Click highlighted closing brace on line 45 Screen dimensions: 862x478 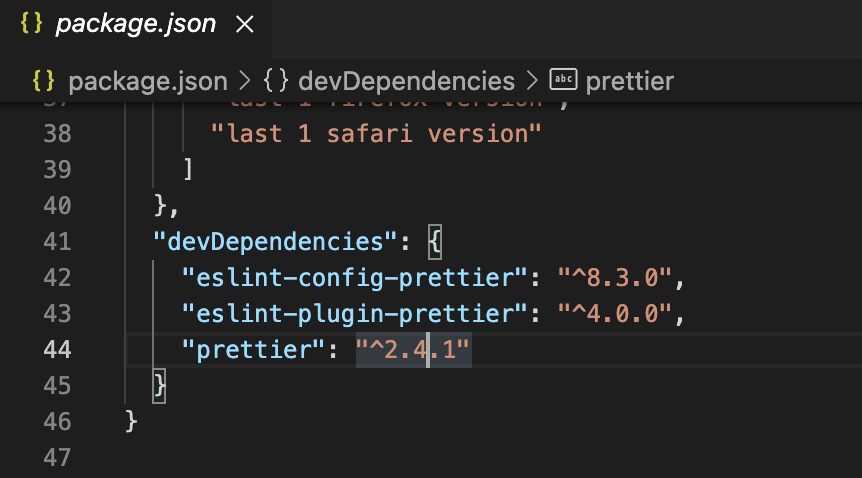[x=159, y=386]
